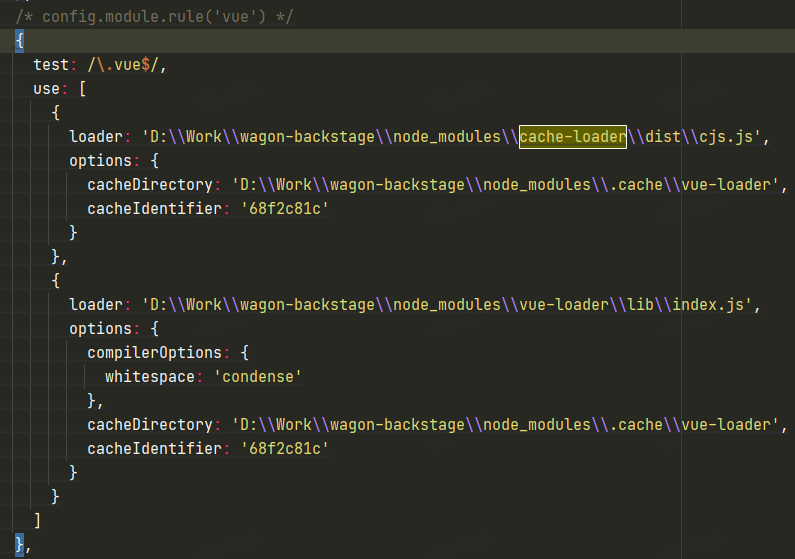This screenshot has width=795, height=559.
Task: Click the closing ']' bracket of use array
Action: (37, 520)
